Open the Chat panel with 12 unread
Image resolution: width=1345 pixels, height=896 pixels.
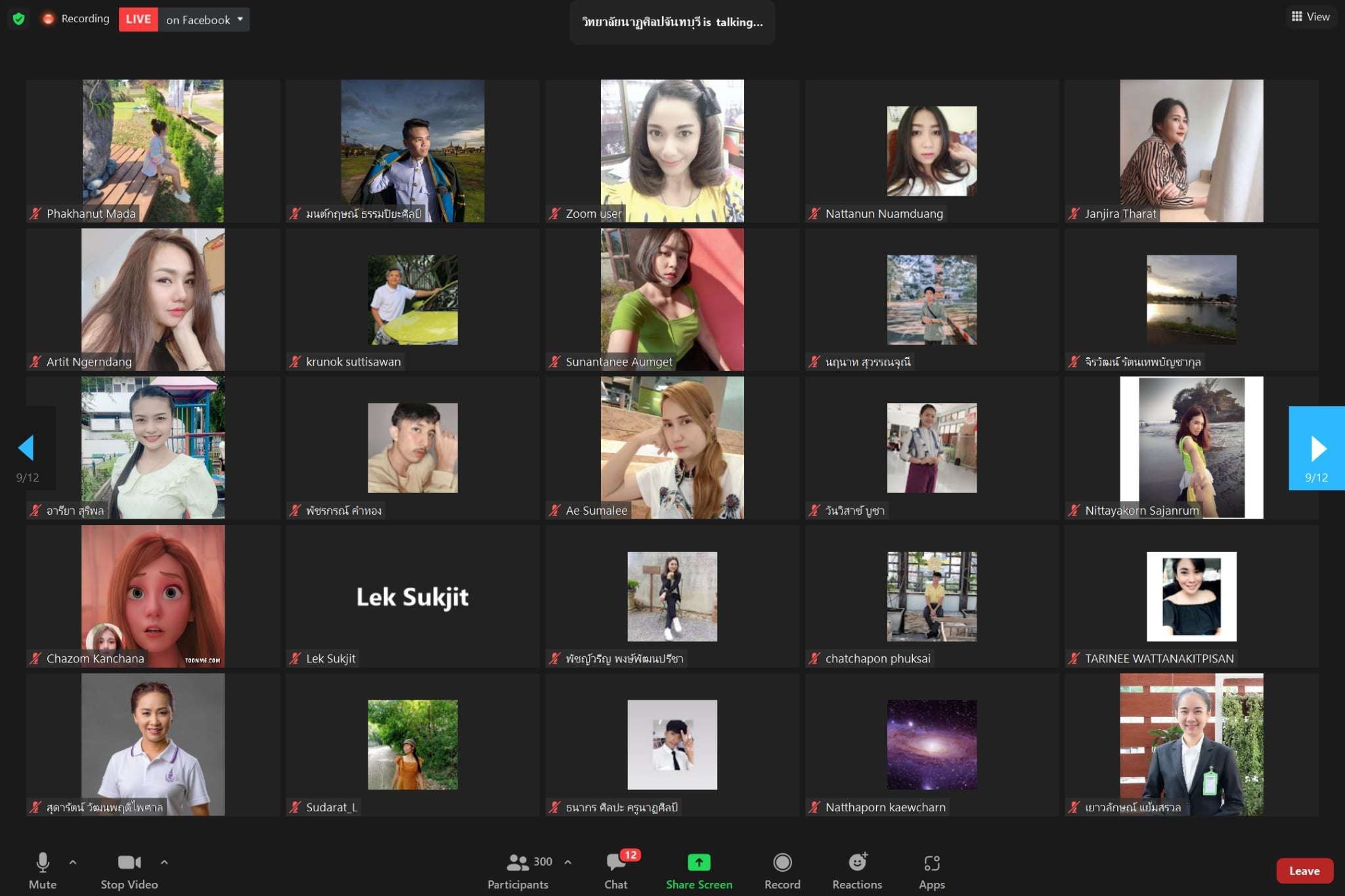(615, 863)
